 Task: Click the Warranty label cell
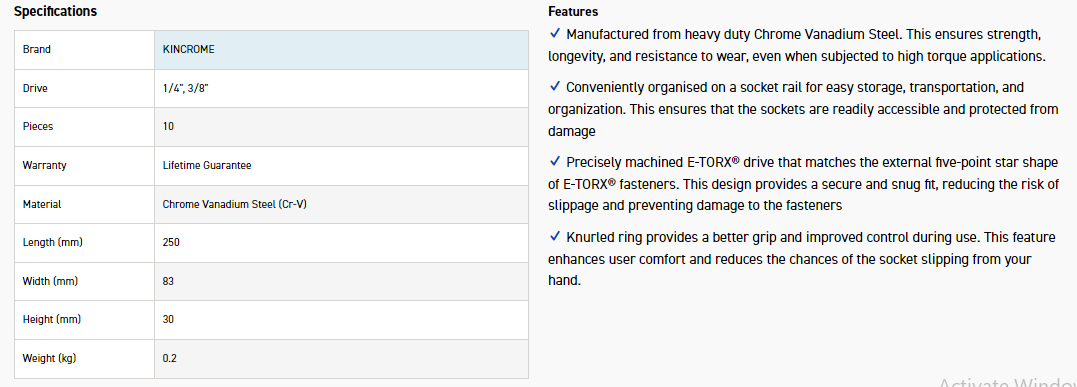click(84, 165)
